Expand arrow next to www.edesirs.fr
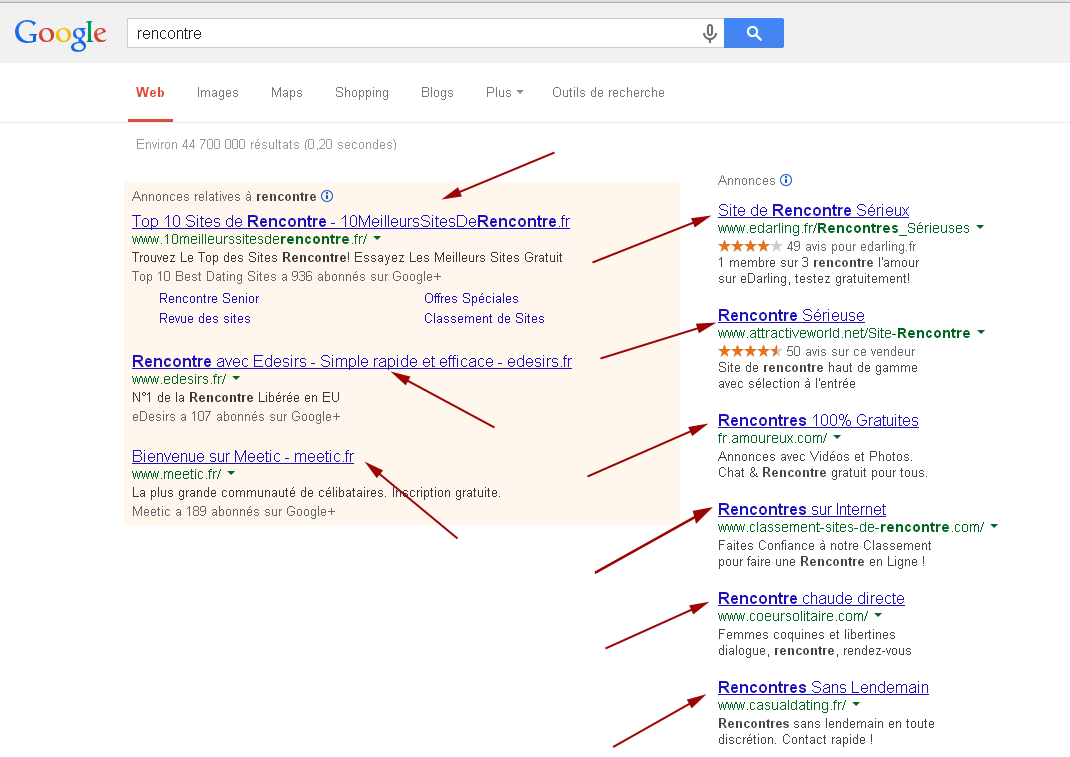 [237, 379]
